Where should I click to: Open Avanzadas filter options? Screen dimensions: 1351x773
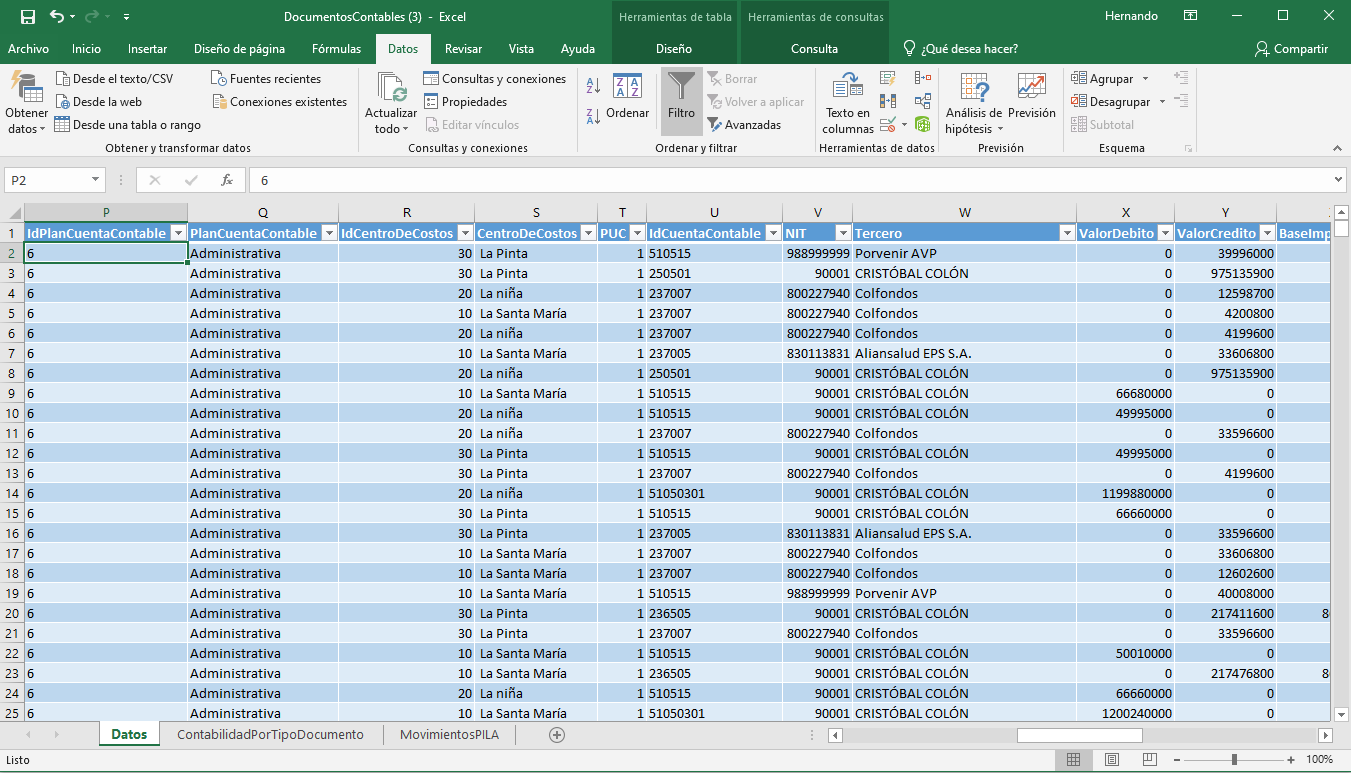[x=745, y=125]
